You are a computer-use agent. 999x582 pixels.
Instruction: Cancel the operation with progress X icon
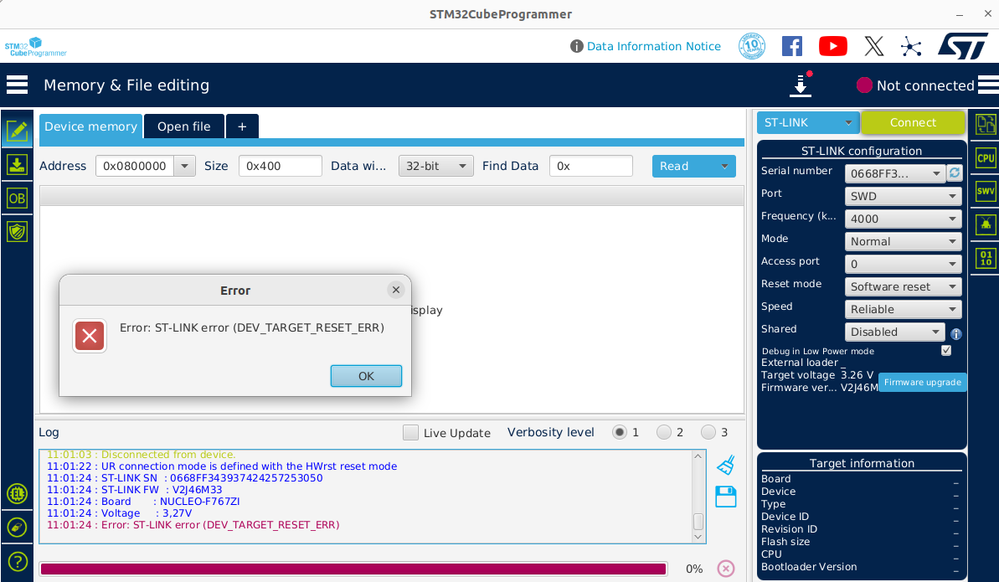click(x=726, y=569)
